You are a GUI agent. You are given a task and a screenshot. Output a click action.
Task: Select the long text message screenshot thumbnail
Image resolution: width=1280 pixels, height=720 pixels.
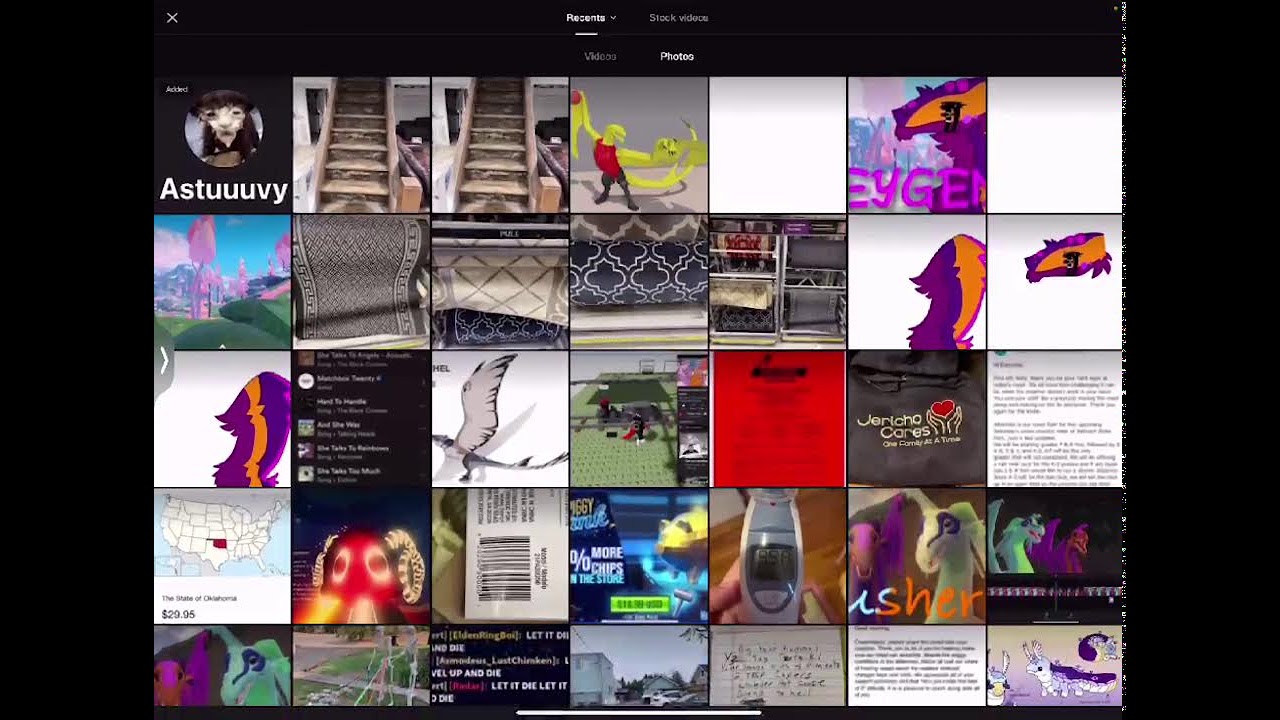[x=1054, y=419]
